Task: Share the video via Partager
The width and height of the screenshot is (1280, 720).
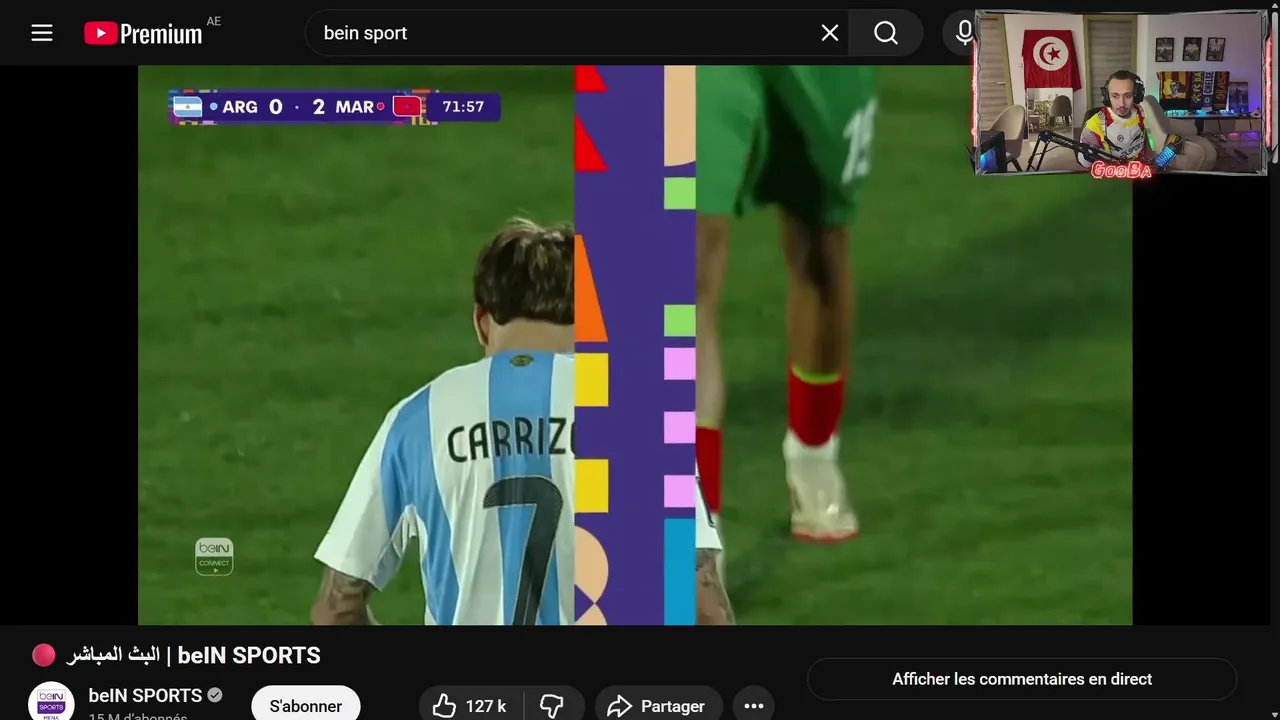Action: [x=659, y=706]
